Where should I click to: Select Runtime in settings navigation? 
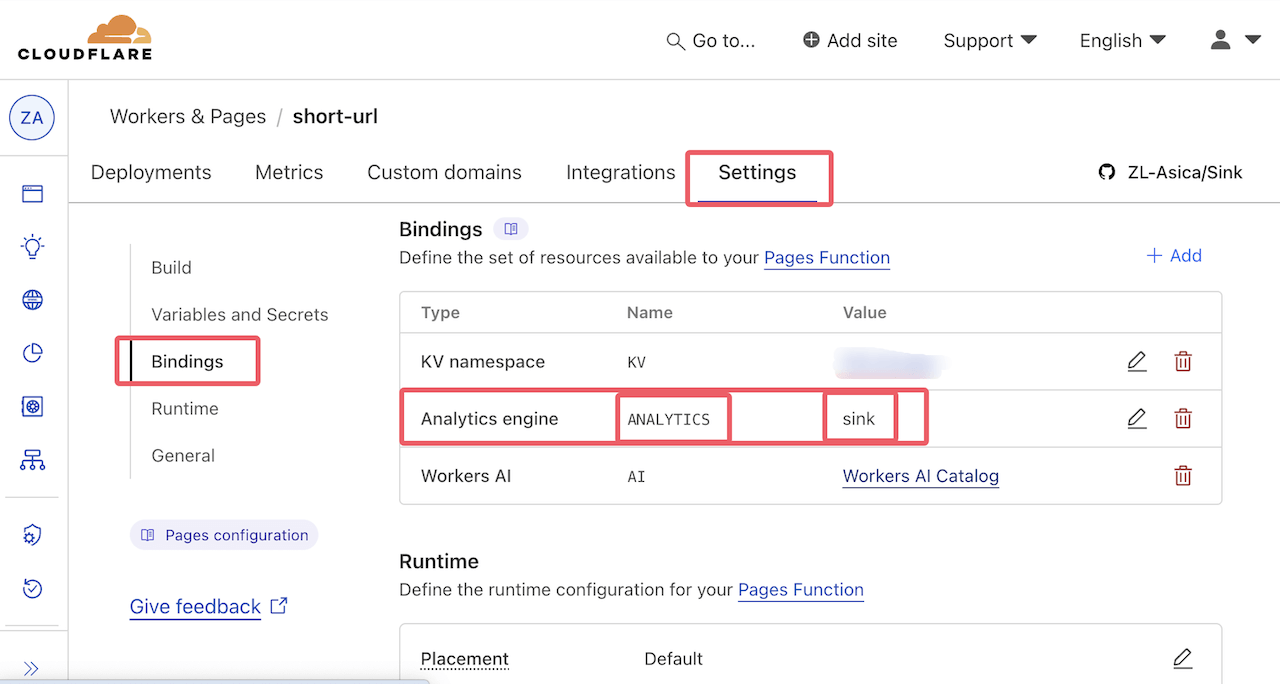[185, 409]
